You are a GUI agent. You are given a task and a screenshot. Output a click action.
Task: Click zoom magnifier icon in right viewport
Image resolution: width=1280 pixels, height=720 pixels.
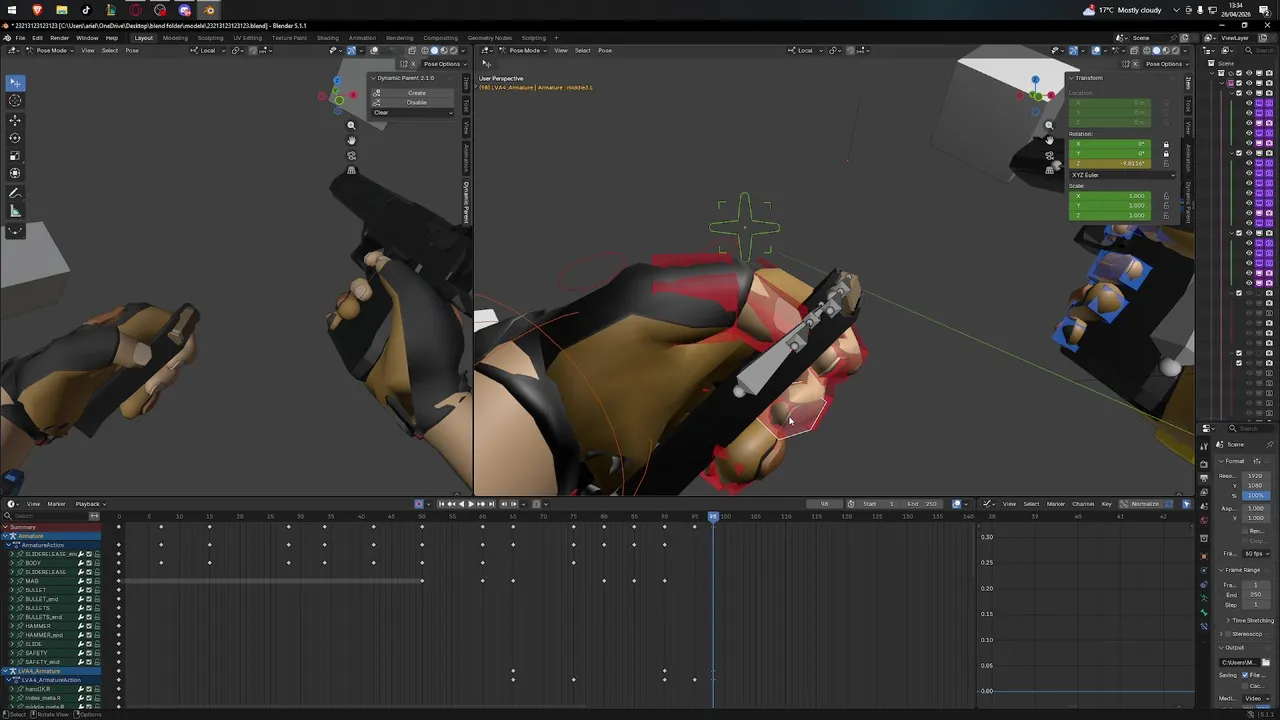pos(1049,125)
